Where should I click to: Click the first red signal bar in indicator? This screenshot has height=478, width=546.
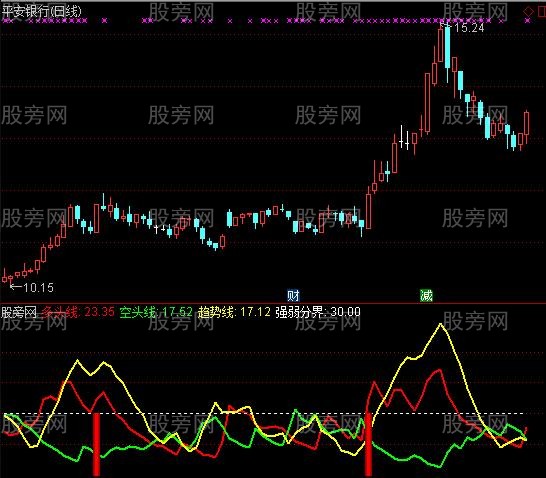pyautogui.click(x=96, y=445)
